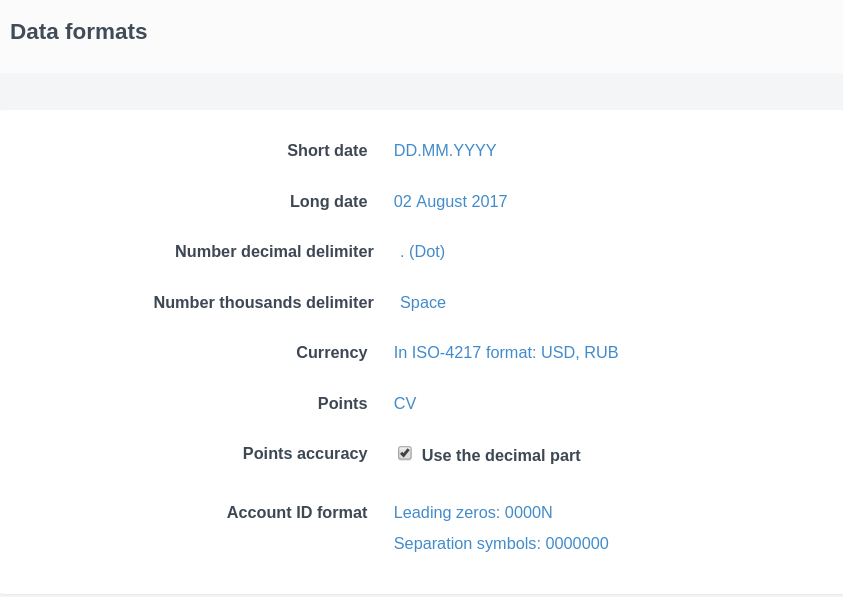The width and height of the screenshot is (843, 597).
Task: Edit "Leading zeros: 0000N" account ID setting
Action: (x=473, y=513)
